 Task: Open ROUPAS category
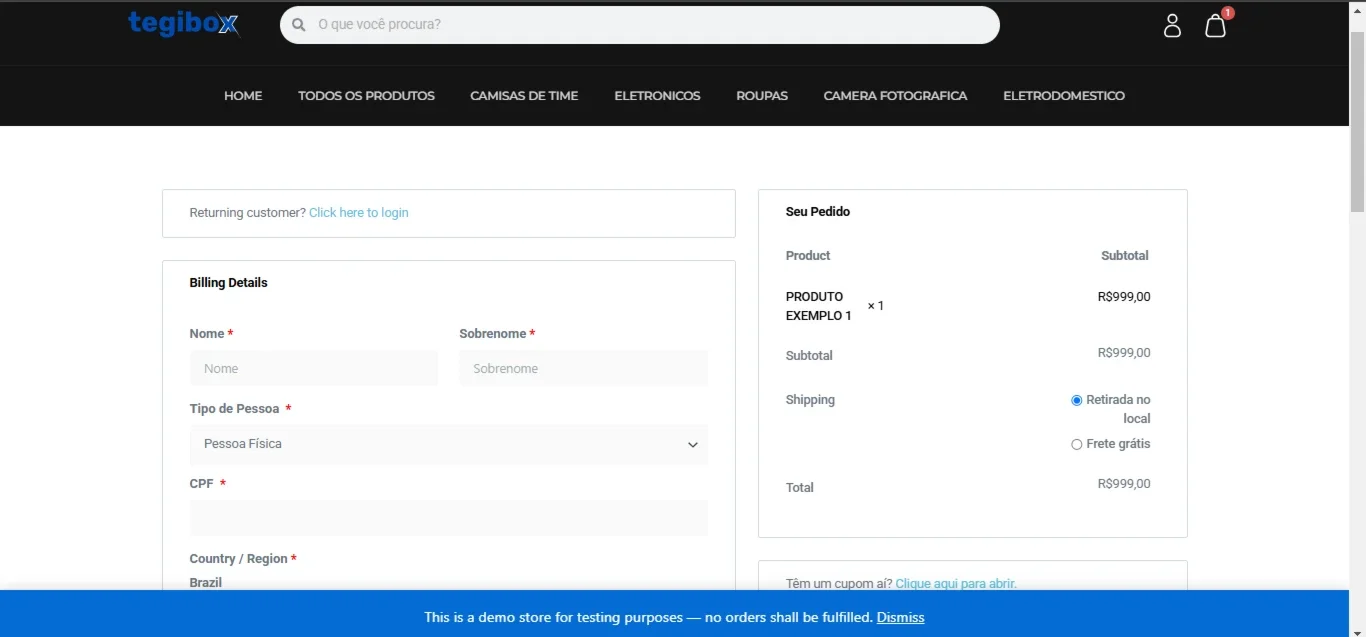pos(762,96)
